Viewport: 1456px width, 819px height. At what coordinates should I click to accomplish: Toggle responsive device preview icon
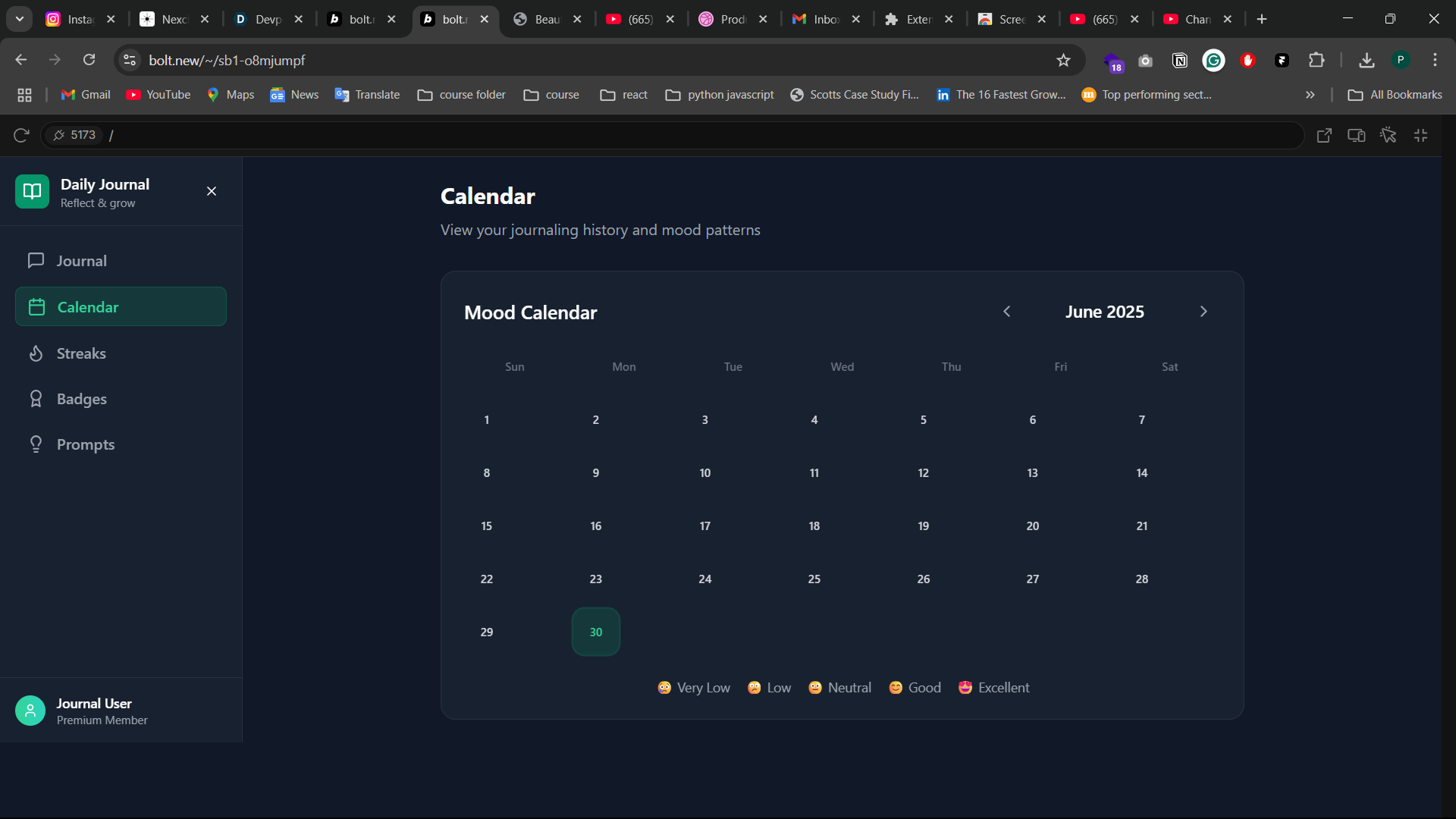coord(1356,135)
